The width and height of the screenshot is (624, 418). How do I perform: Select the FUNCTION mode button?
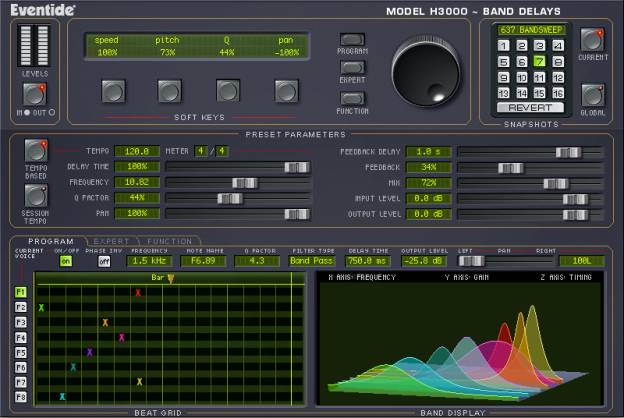352,98
